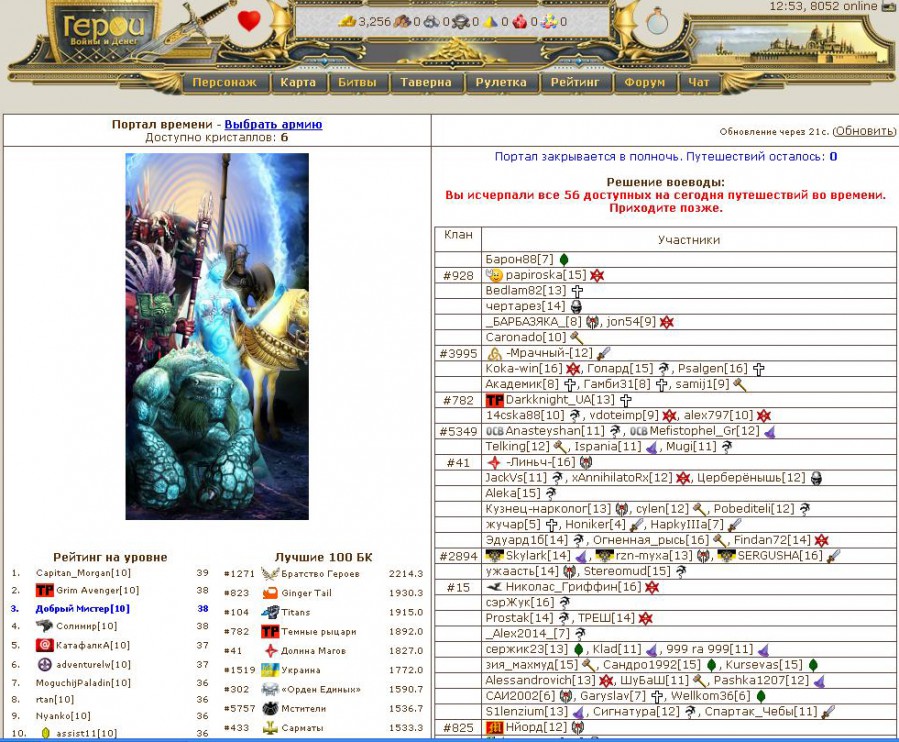Viewport: 899px width, 742px height.
Task: Open the time portal artwork image
Action: tap(217, 336)
